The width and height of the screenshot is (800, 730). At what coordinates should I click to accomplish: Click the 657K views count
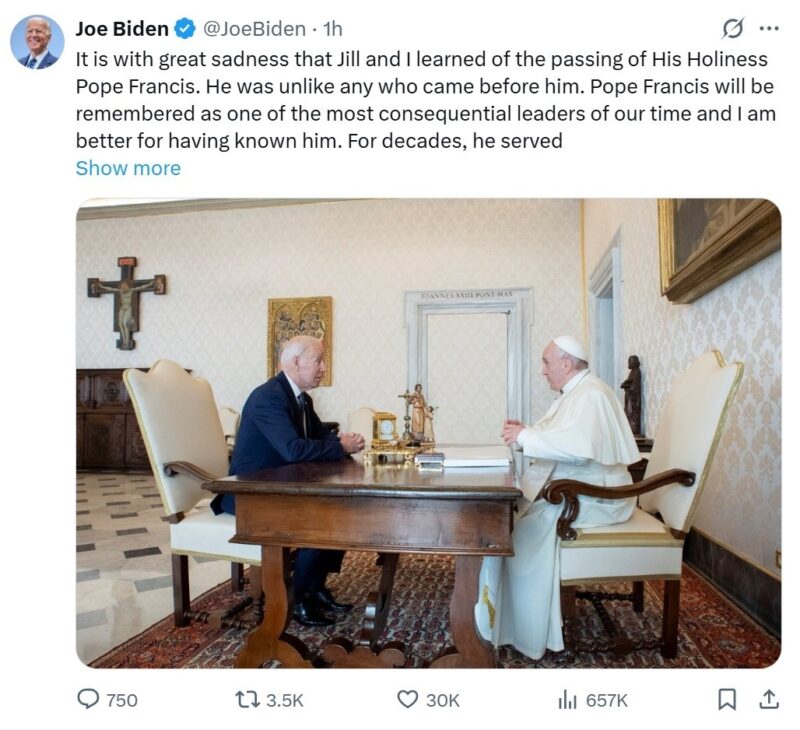607,700
